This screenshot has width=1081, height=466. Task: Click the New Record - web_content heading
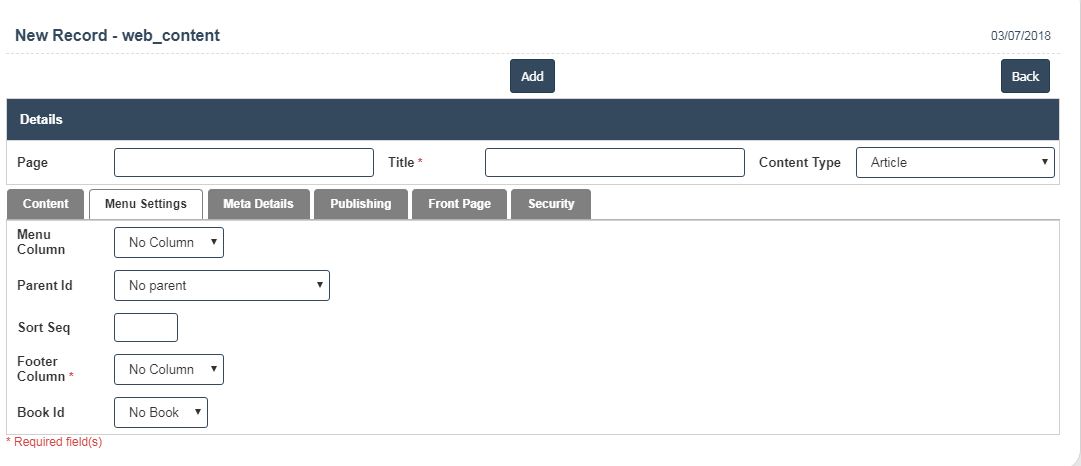[117, 36]
